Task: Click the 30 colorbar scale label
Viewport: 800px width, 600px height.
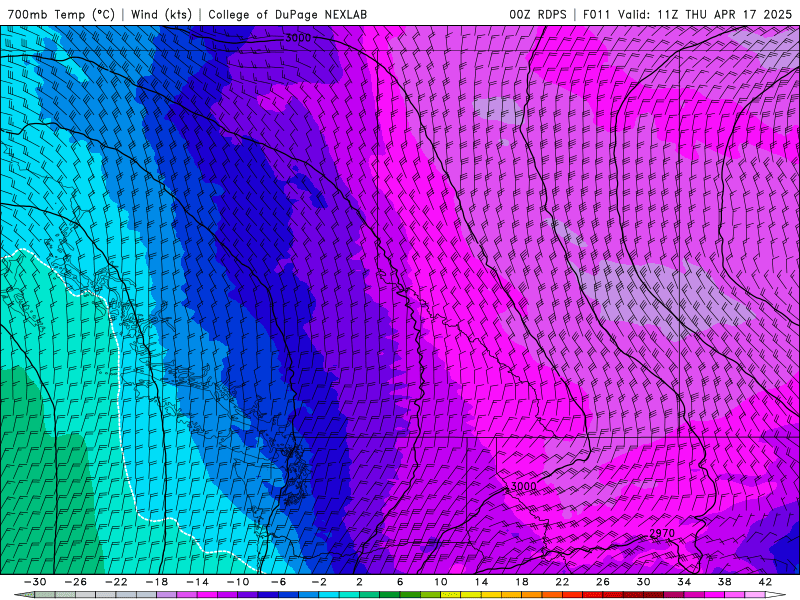Action: pyautogui.click(x=643, y=582)
